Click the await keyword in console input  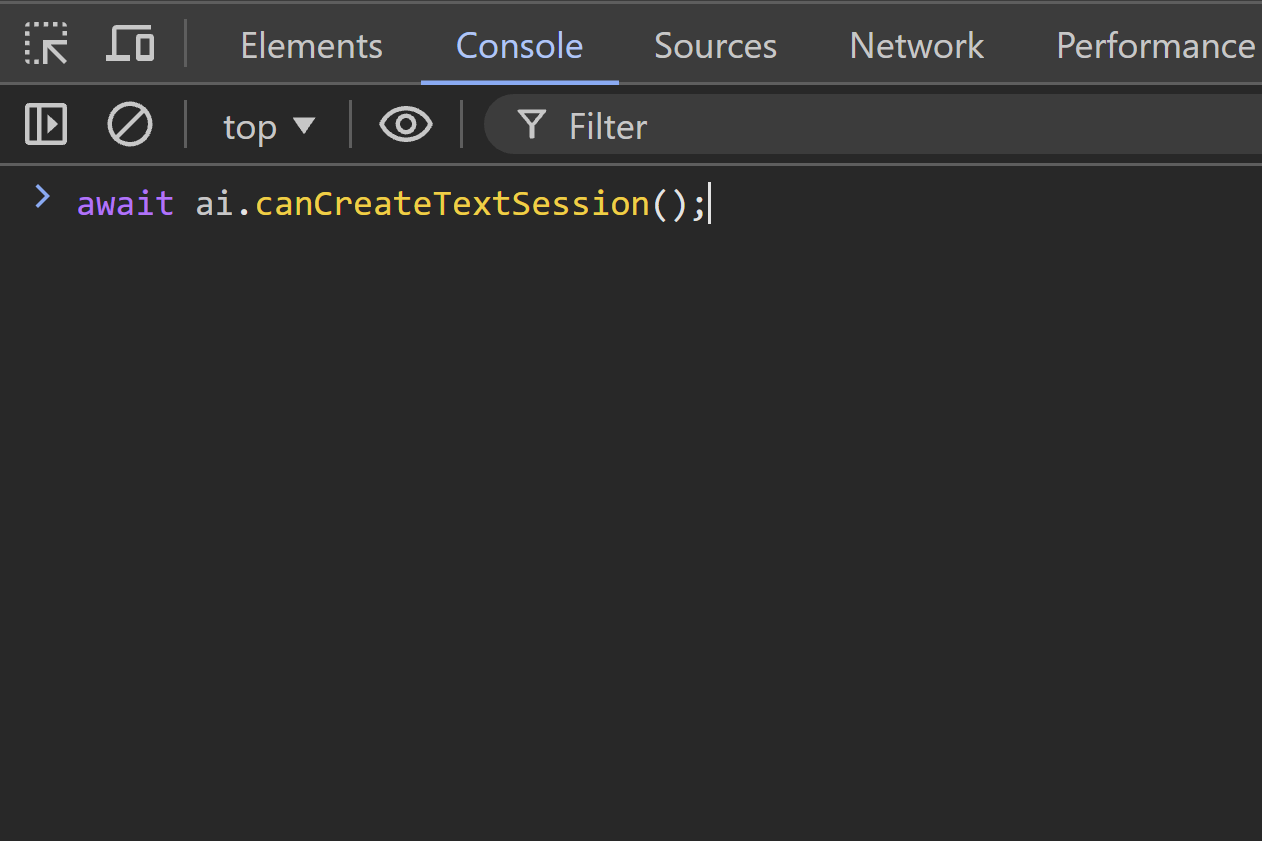click(x=125, y=204)
